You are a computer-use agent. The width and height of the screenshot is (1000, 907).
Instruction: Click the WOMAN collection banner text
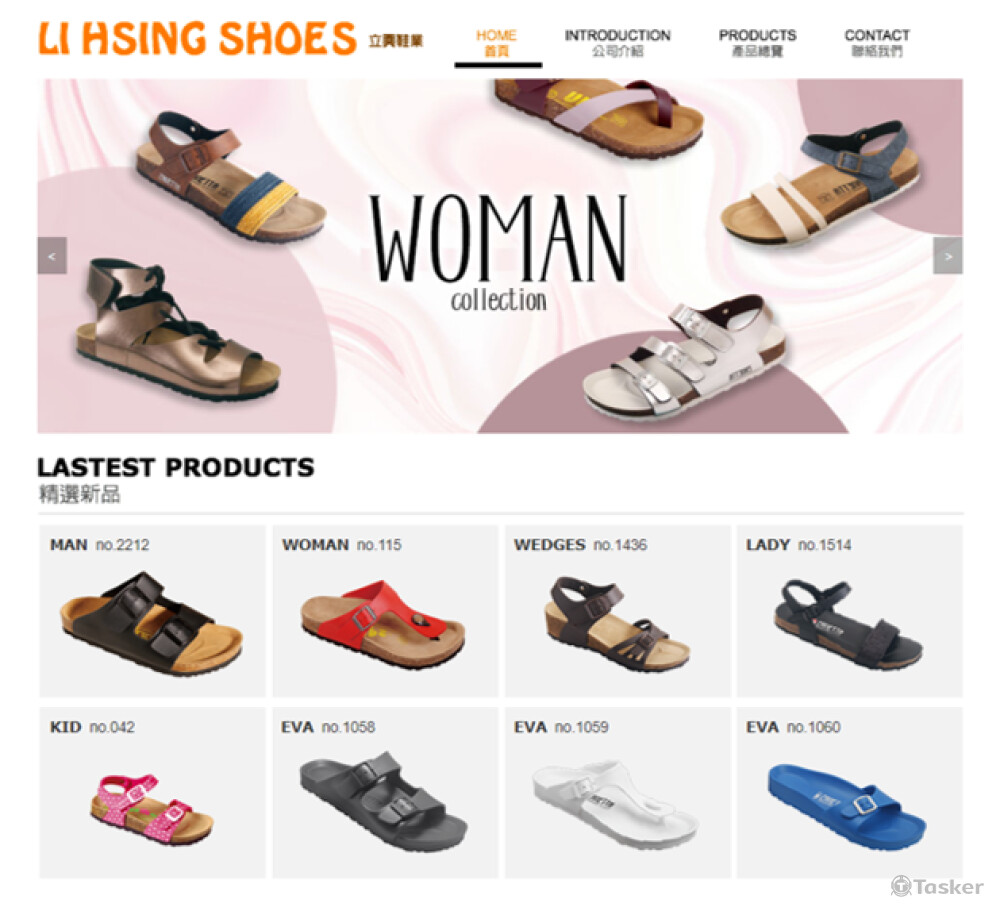tap(499, 253)
